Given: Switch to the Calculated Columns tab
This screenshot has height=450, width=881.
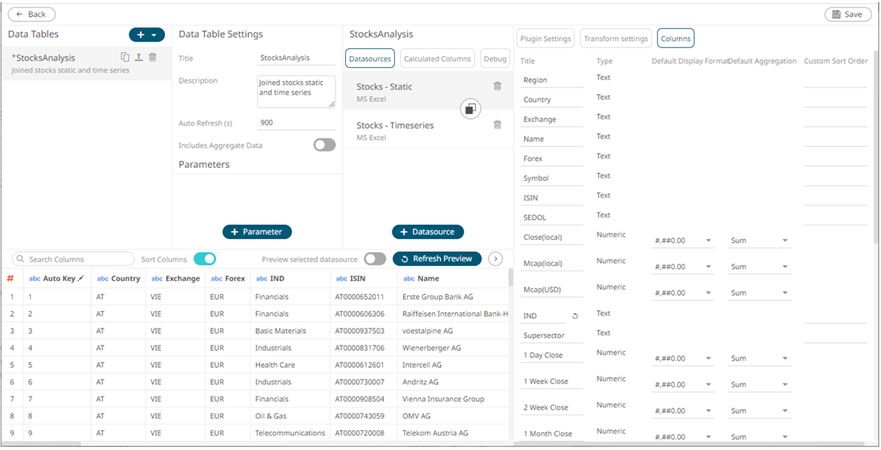Looking at the screenshot, I should [438, 58].
